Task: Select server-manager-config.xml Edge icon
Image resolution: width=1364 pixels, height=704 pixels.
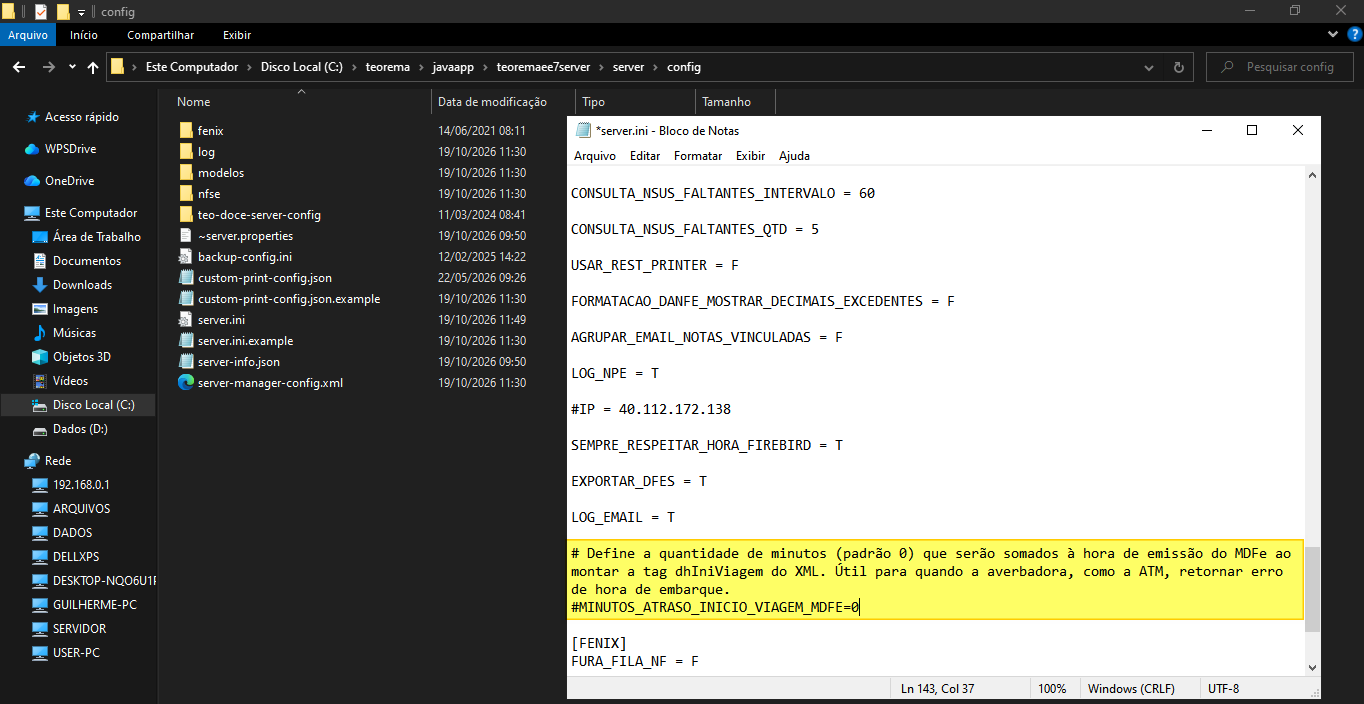Action: point(185,382)
